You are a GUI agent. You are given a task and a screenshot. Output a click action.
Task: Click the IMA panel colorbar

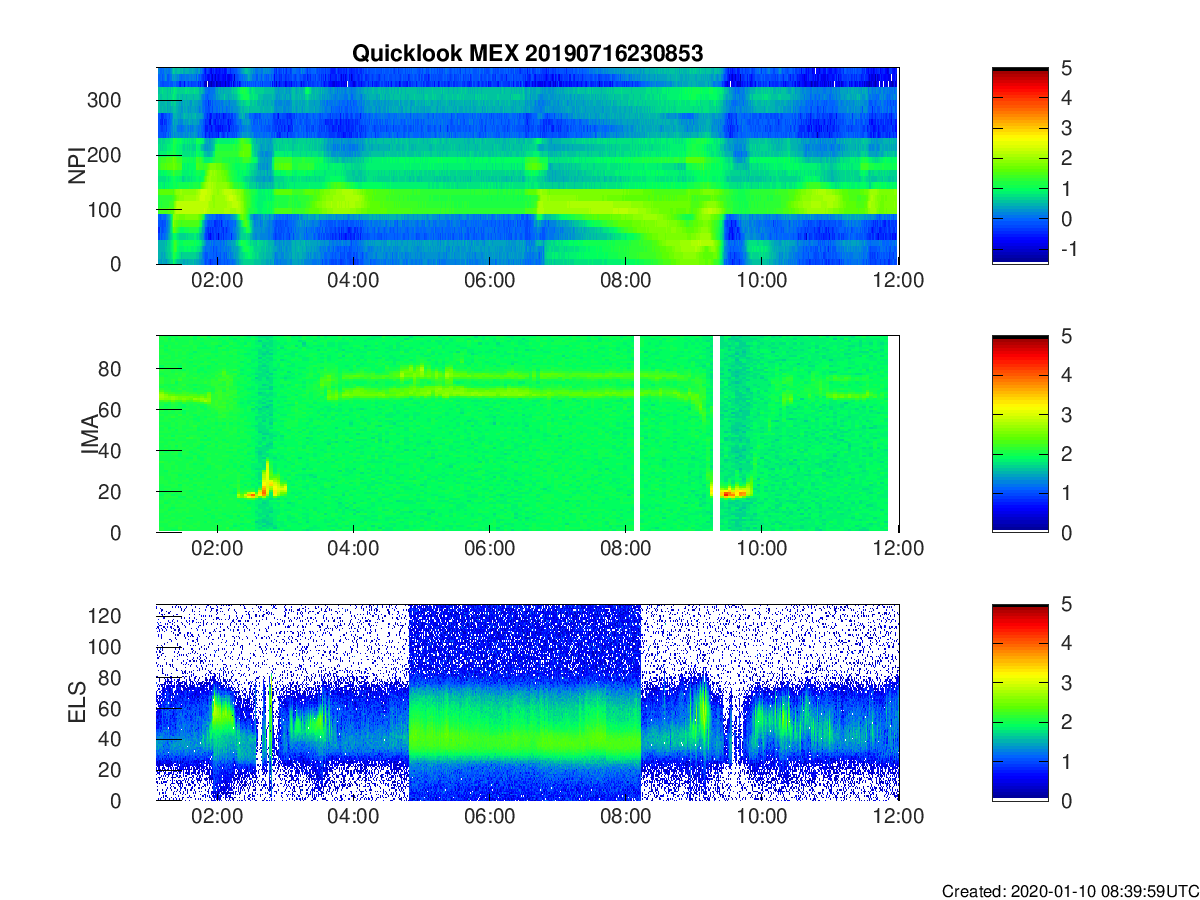(x=1020, y=434)
